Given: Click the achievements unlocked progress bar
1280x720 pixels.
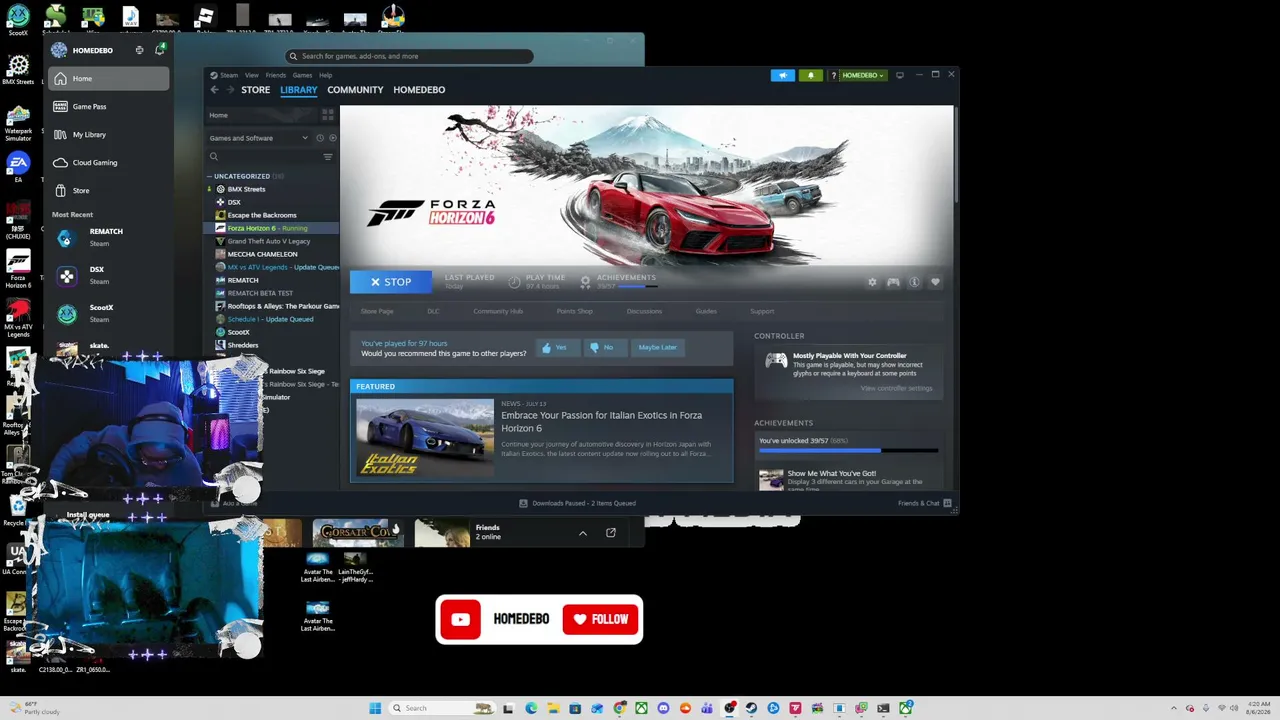Looking at the screenshot, I should point(848,450).
